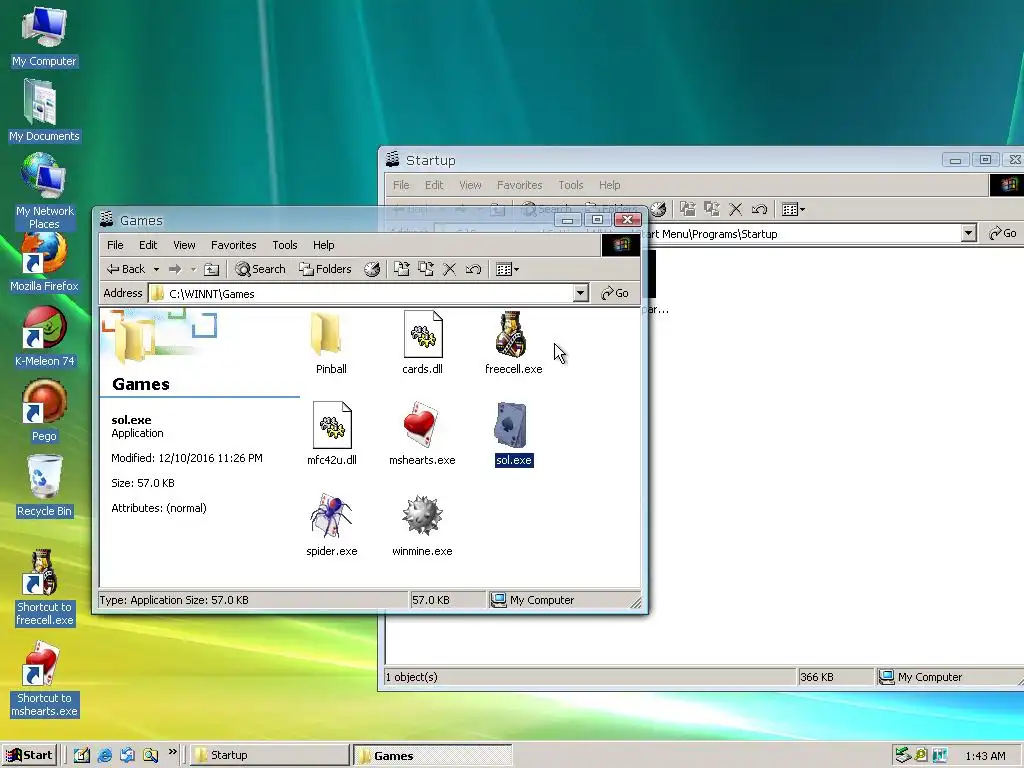Click the Copy To icon in Games toolbar

pos(426,269)
